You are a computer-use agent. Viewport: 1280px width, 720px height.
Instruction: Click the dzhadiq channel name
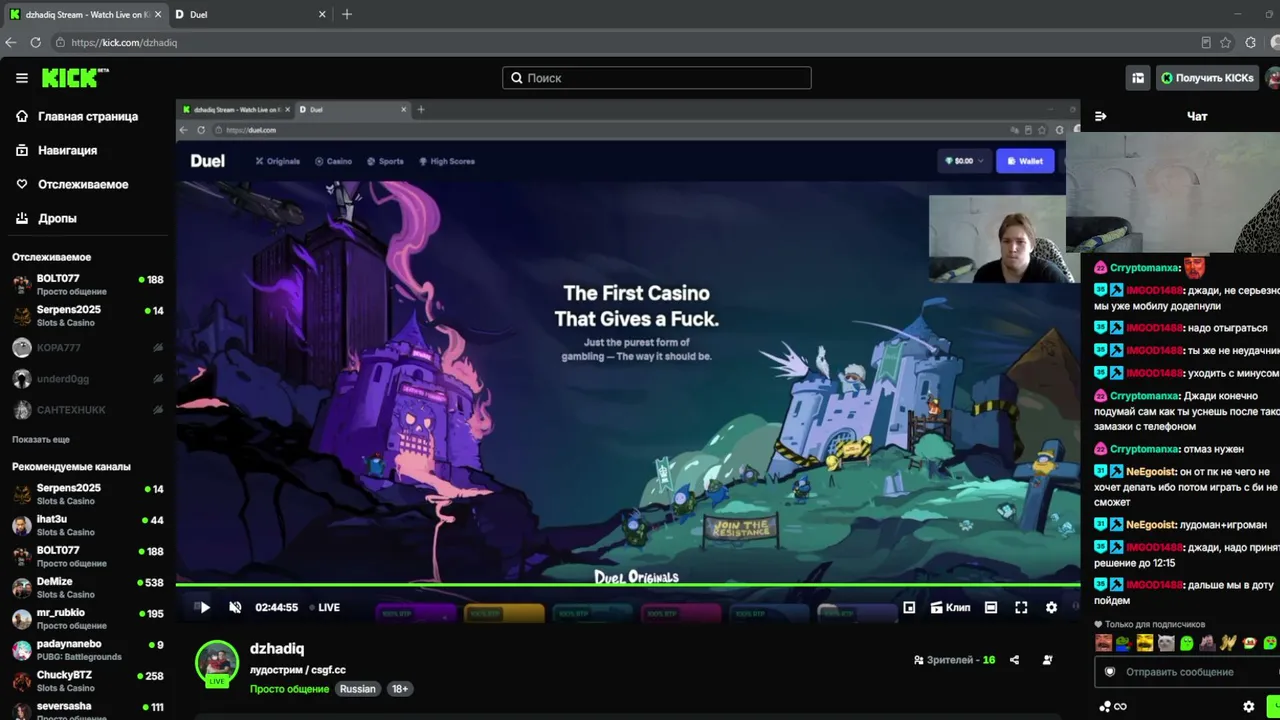click(x=277, y=649)
